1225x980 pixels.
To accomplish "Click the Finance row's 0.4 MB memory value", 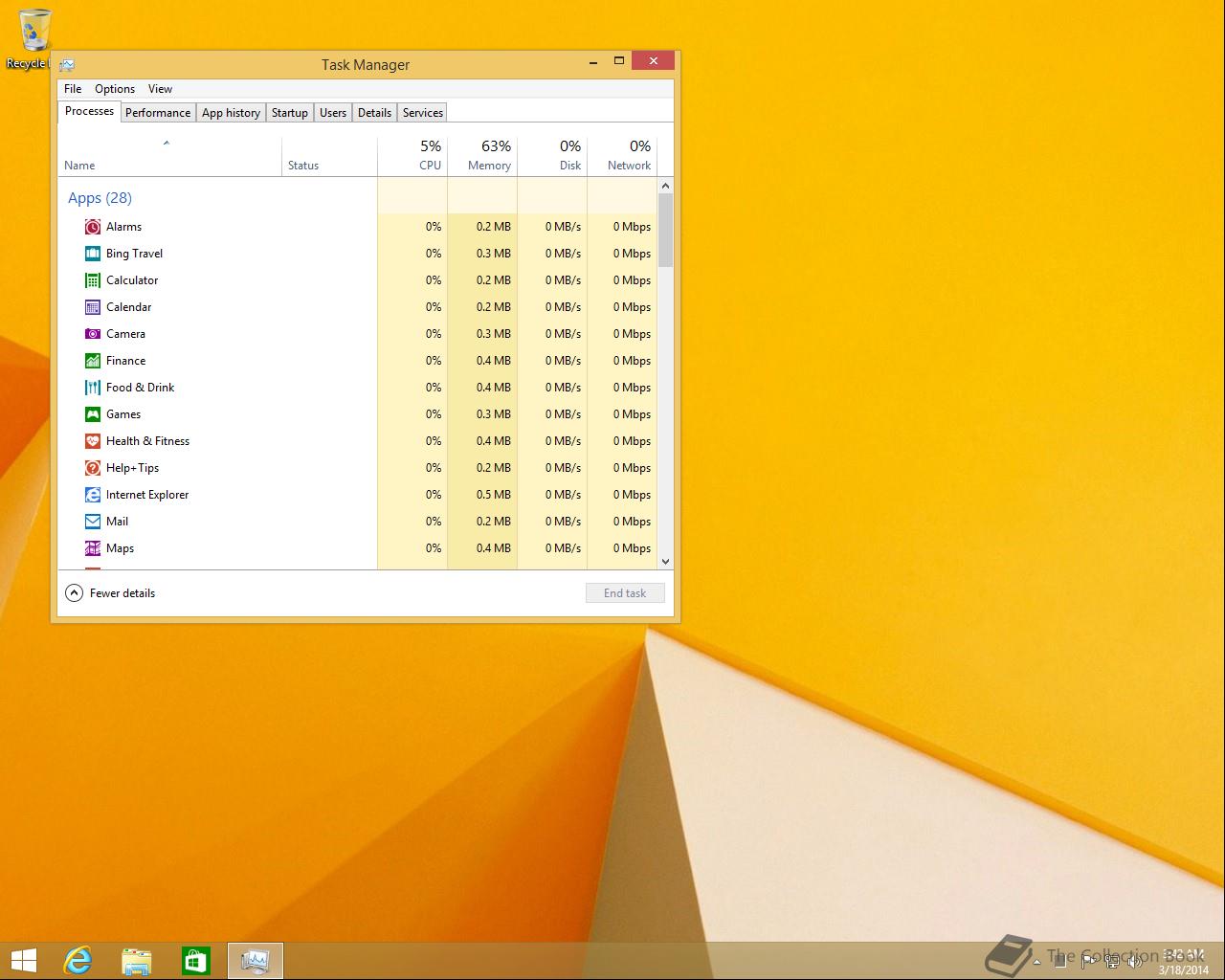I will (494, 361).
